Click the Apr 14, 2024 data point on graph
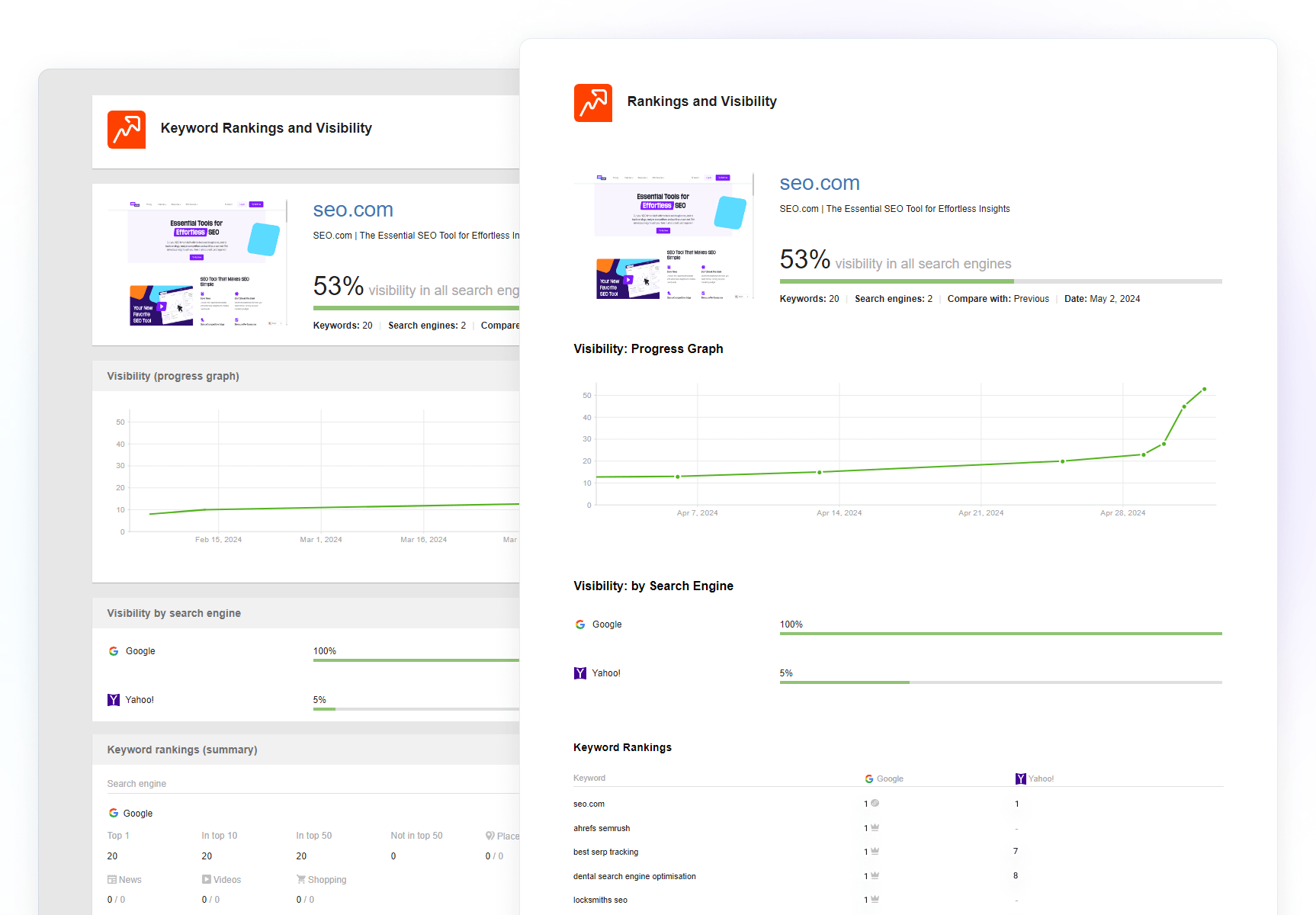 [820, 472]
